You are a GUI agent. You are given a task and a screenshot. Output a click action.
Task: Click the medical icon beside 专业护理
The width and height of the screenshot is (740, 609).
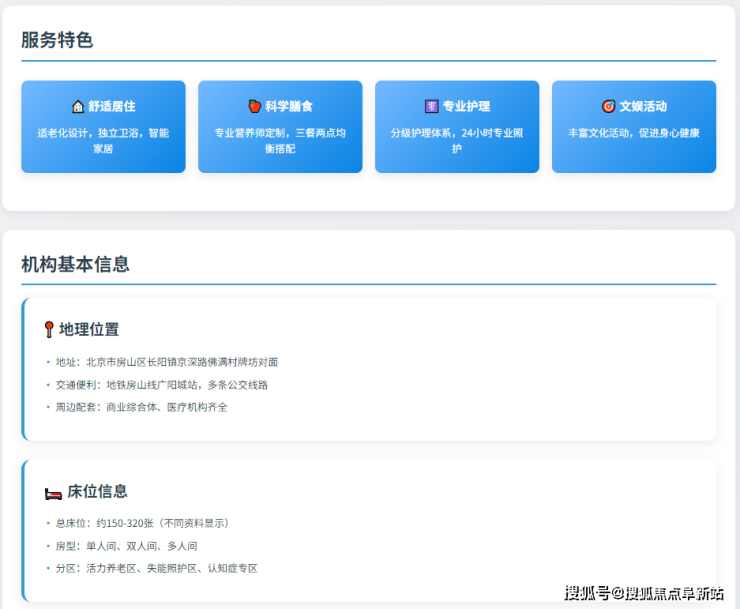(x=432, y=106)
